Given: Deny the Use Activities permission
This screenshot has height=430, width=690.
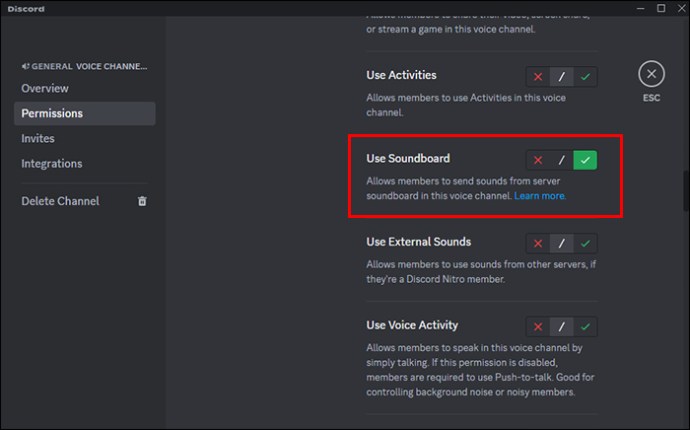Looking at the screenshot, I should pos(538,77).
